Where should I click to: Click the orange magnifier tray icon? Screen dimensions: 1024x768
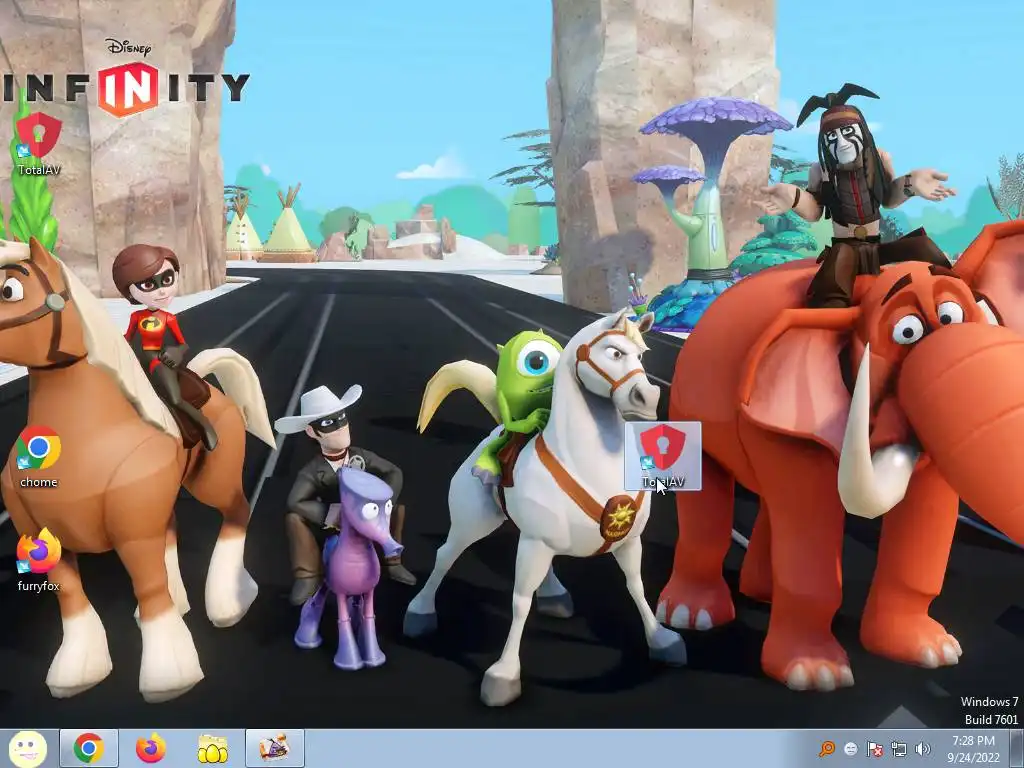pos(827,748)
